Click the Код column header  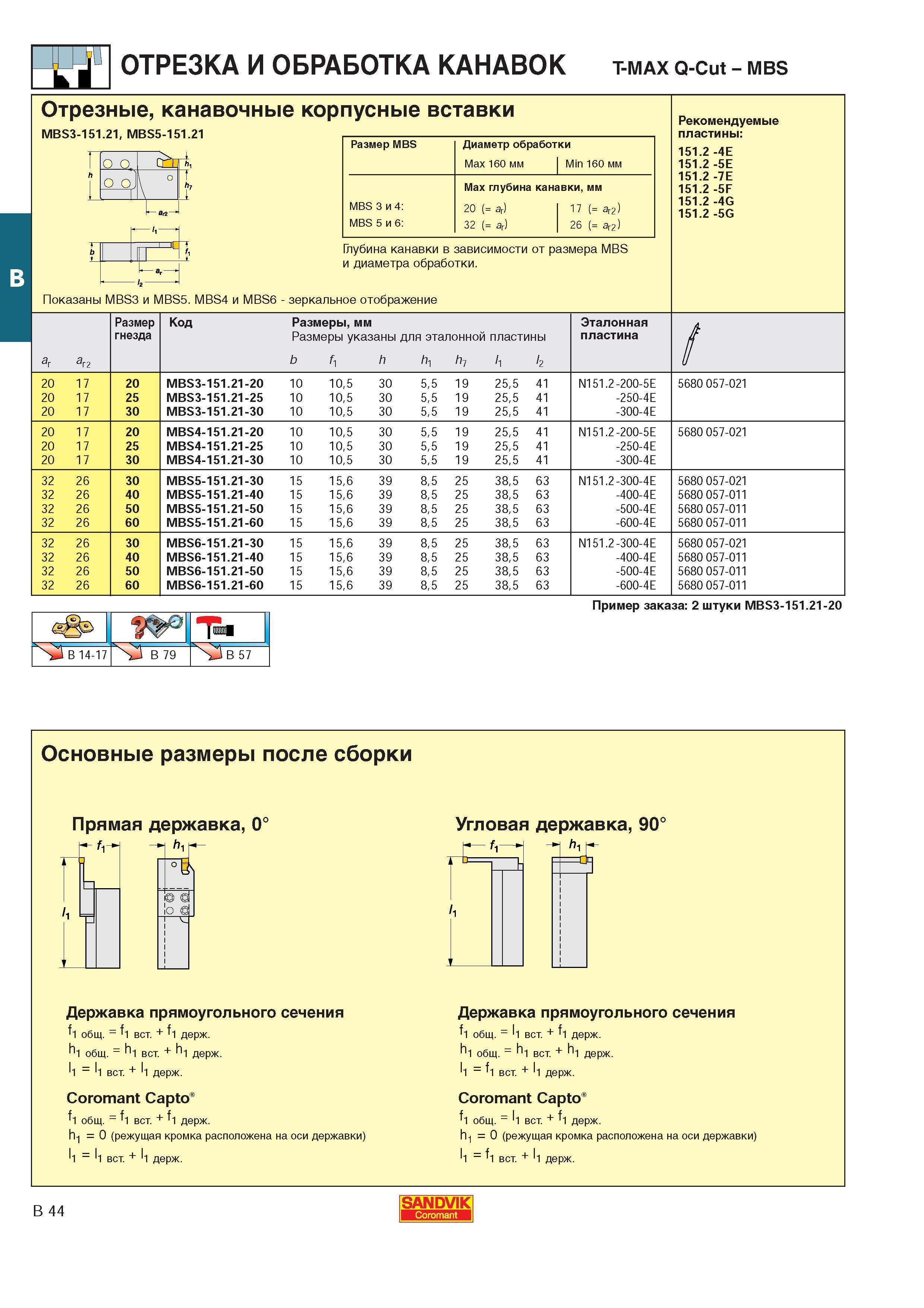pyautogui.click(x=180, y=323)
